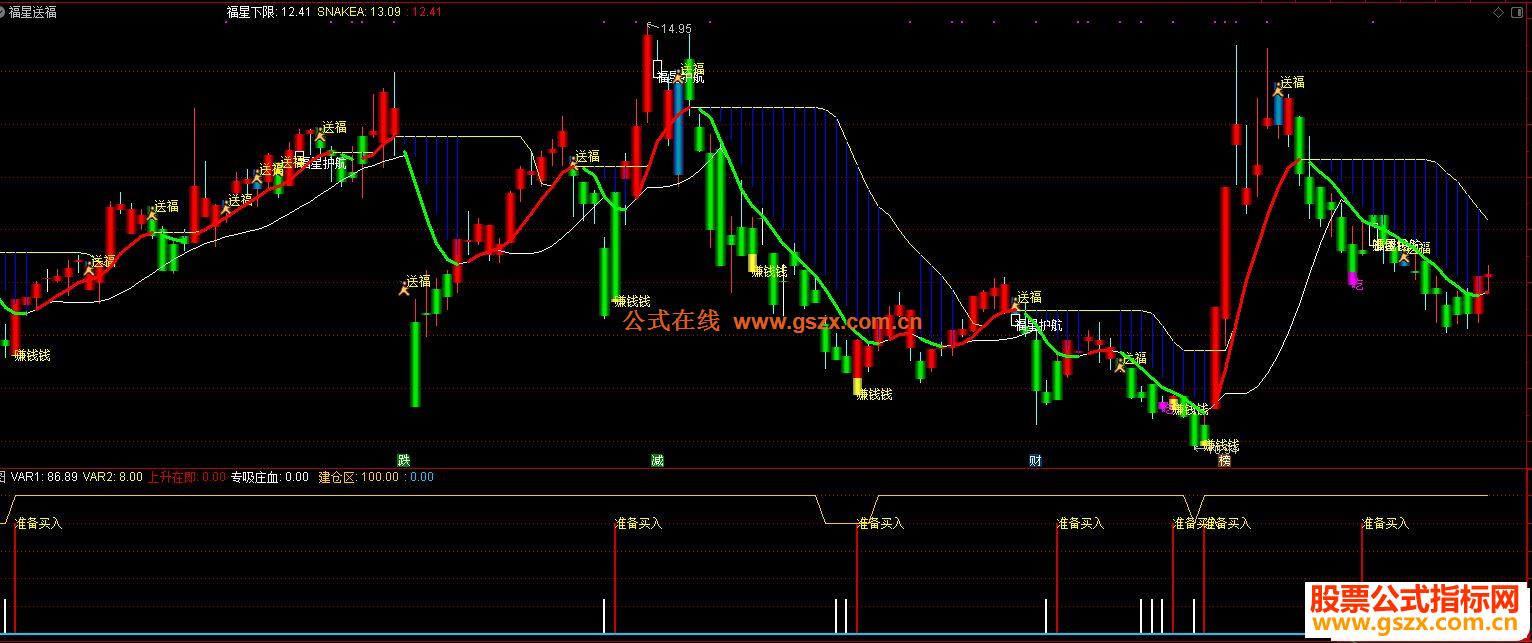Click the green 减 marker icon

point(657,461)
